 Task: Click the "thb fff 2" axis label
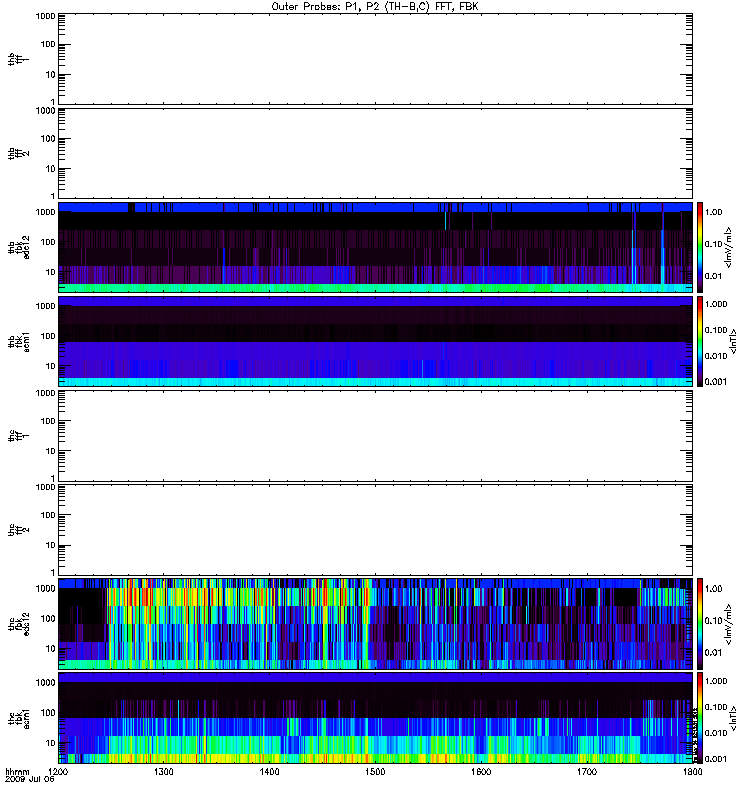19,154
